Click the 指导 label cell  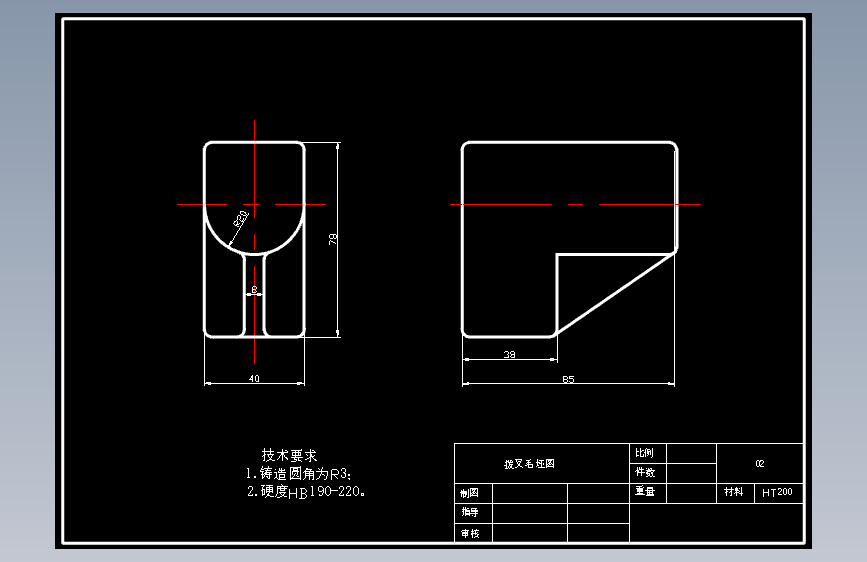click(473, 513)
